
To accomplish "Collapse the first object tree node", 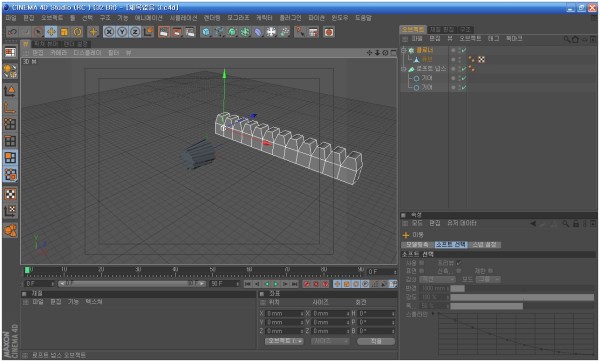I will [404, 50].
